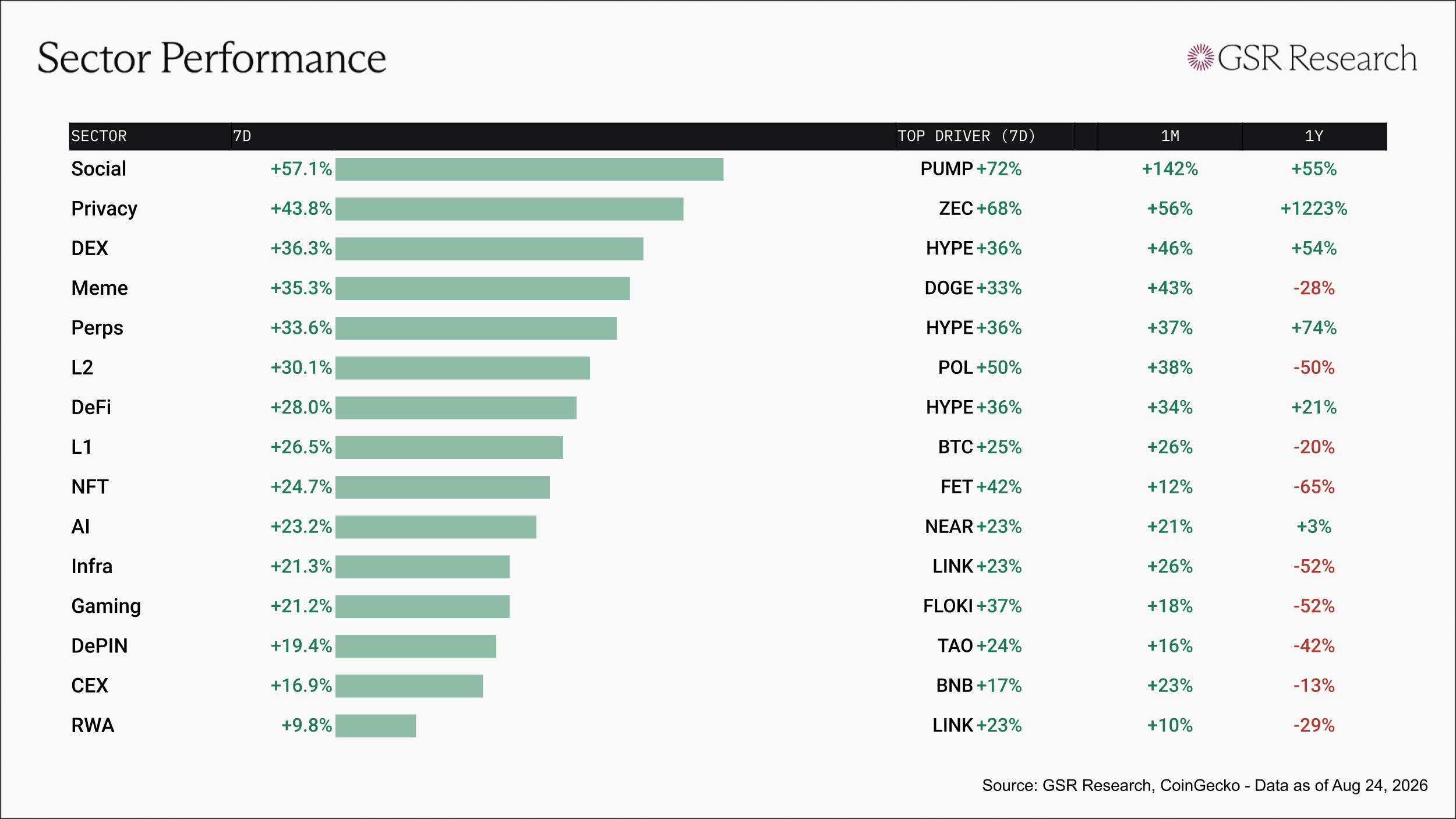Select the SECTOR column header
Screen dimensions: 1456x819
coord(99,136)
